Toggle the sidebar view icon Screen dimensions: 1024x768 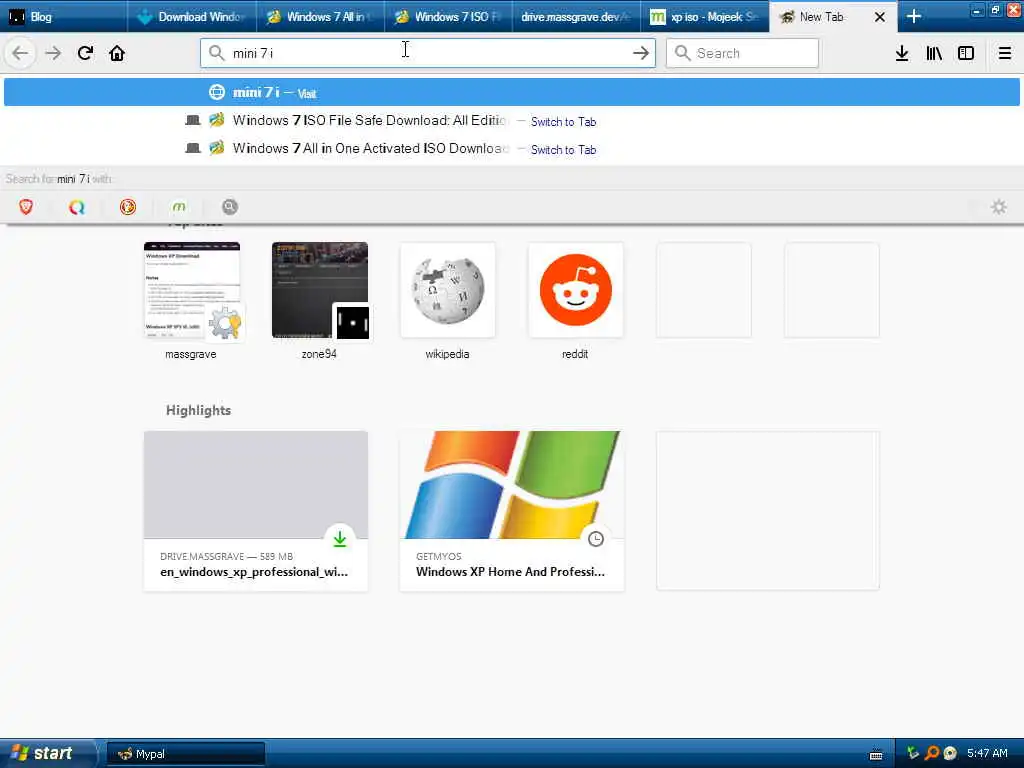click(x=966, y=53)
